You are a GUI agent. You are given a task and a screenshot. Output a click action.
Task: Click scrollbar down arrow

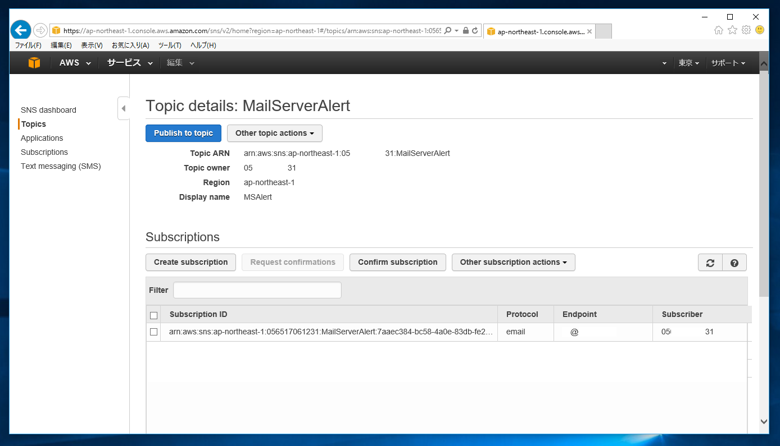(764, 422)
